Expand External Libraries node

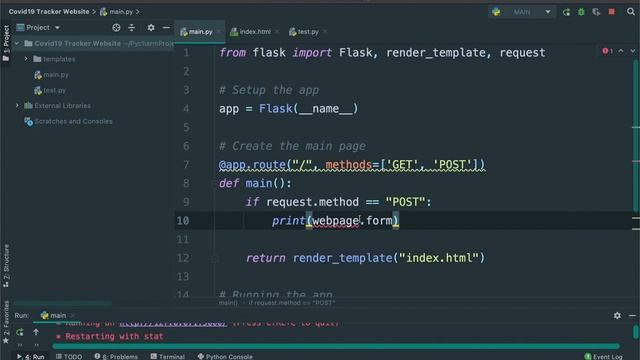tap(17, 105)
